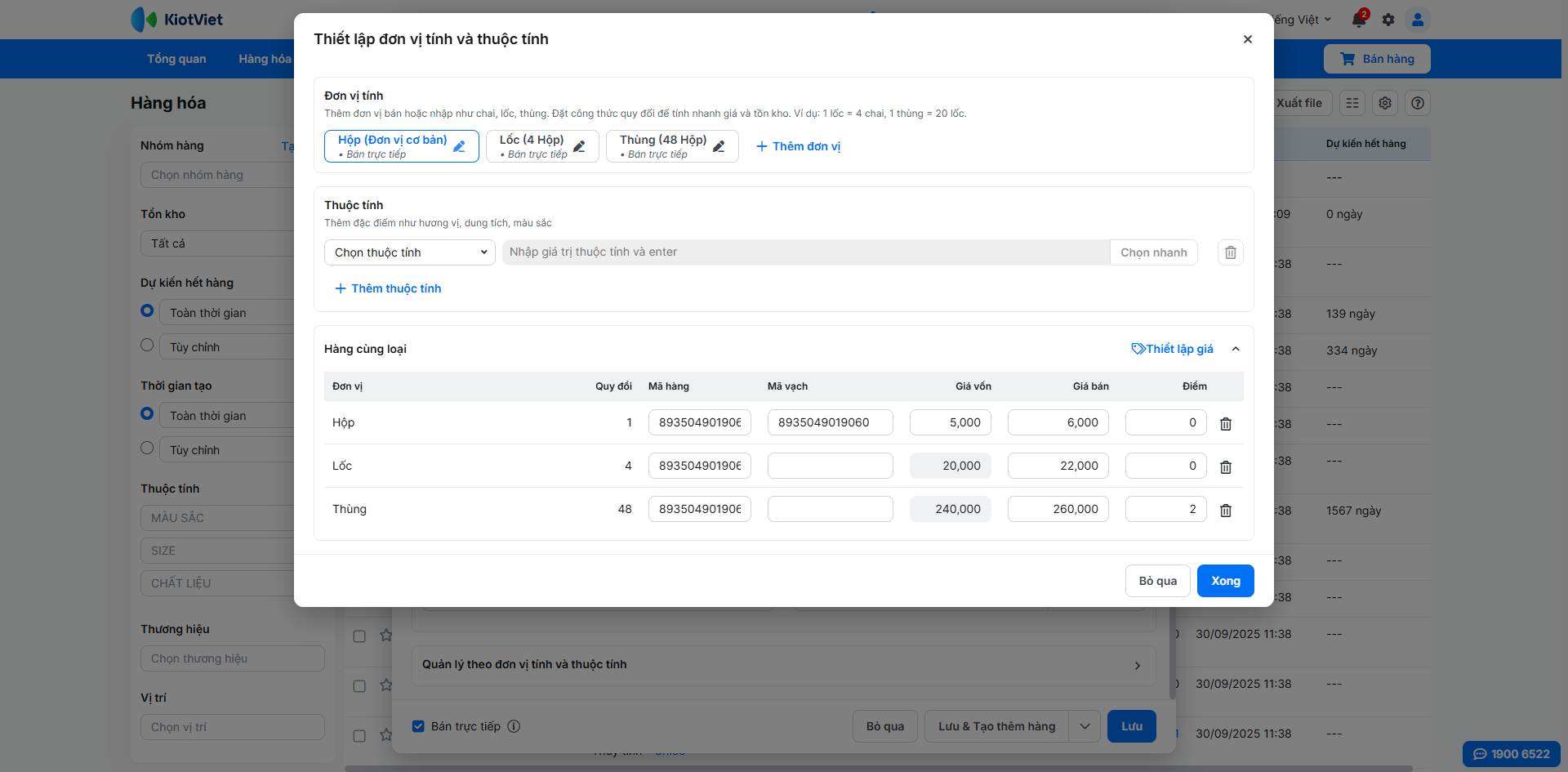Click the Mã vạch field for Lốc
Screen dimensions: 1568x772
point(830,466)
